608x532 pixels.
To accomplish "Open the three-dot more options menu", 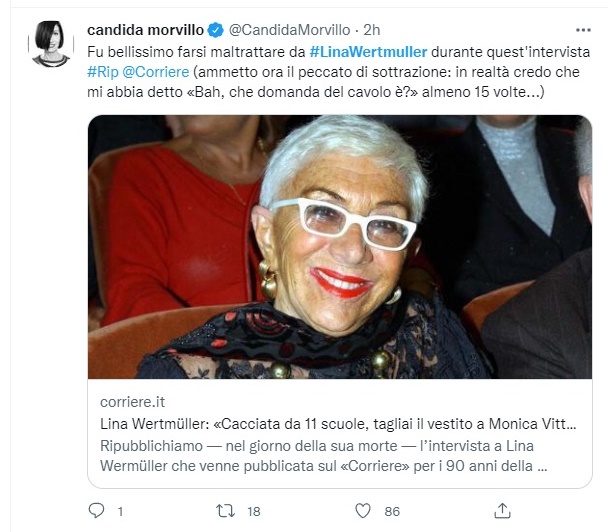I will click(583, 30).
